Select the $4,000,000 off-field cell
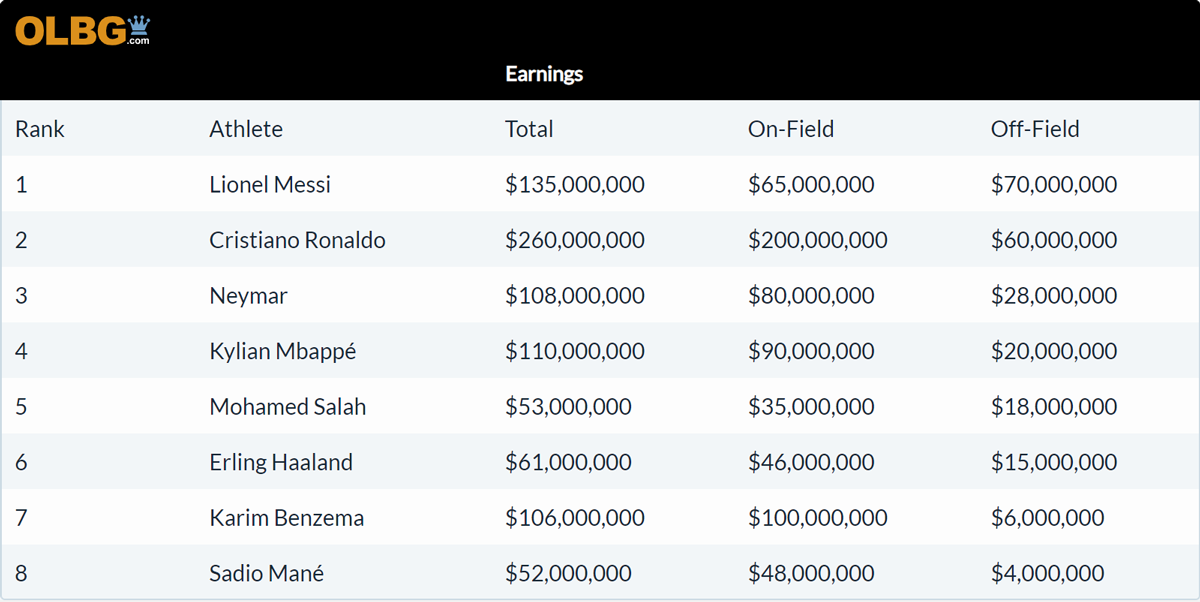This screenshot has height=602, width=1200. [1048, 574]
